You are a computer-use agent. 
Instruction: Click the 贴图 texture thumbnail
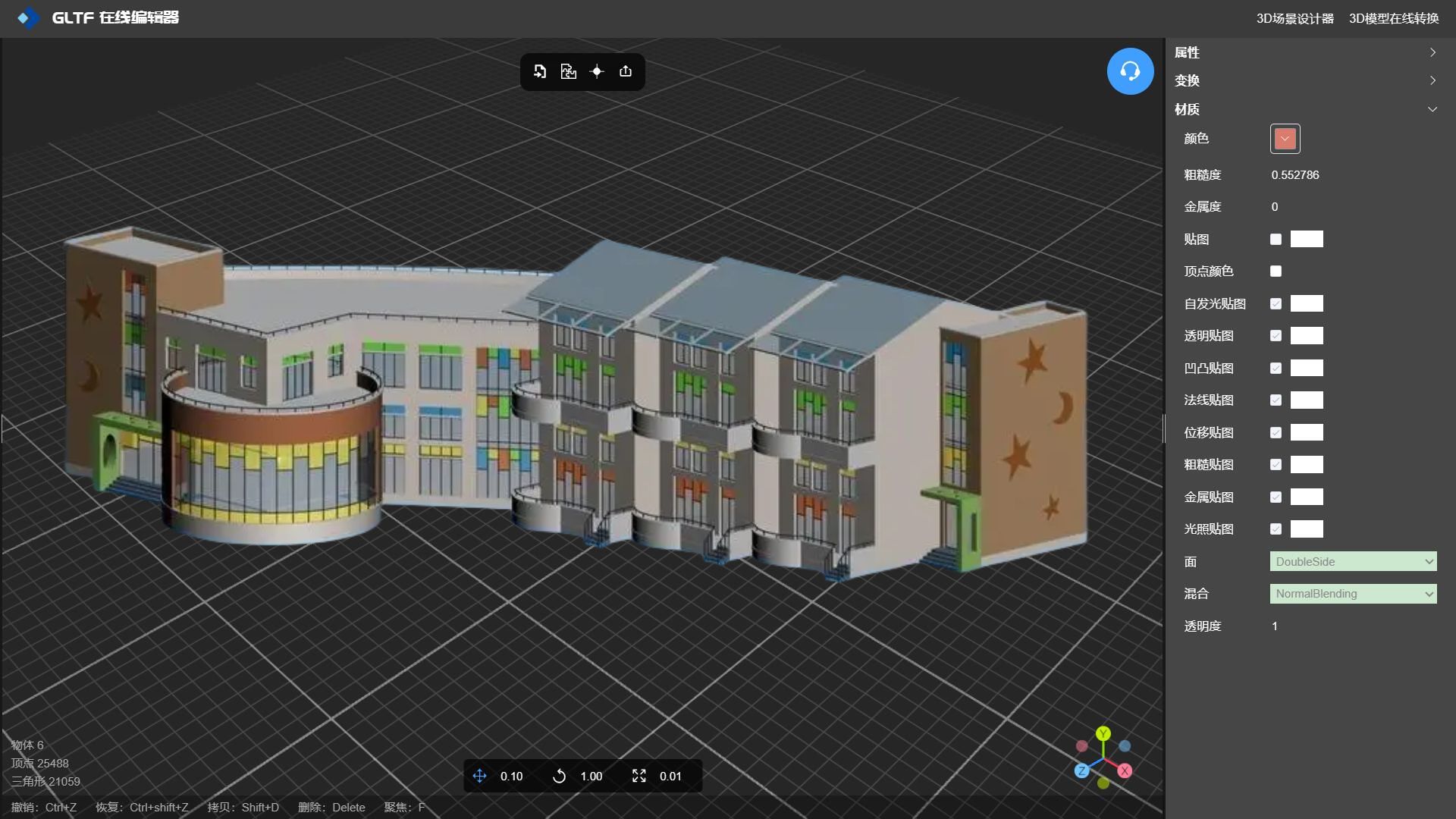[x=1307, y=239]
